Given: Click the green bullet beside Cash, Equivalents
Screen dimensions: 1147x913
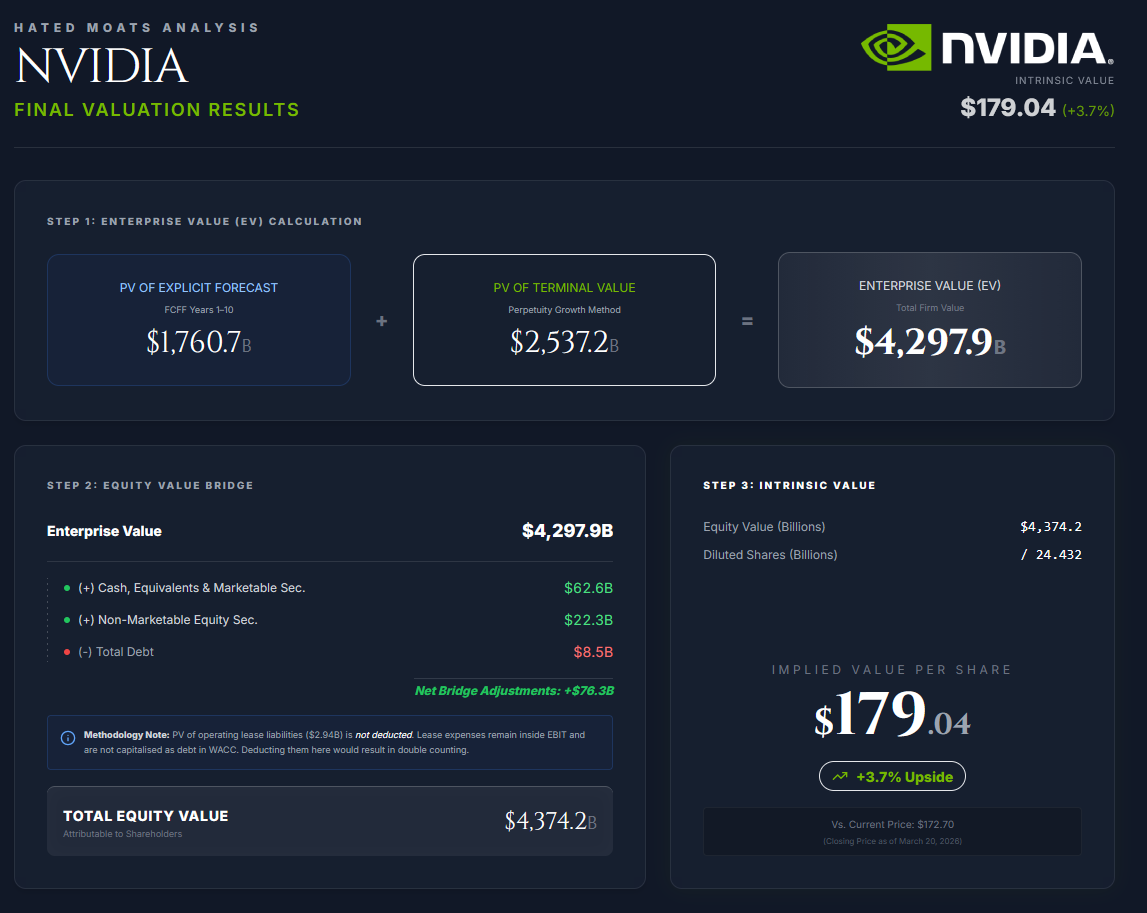Looking at the screenshot, I should (67, 588).
